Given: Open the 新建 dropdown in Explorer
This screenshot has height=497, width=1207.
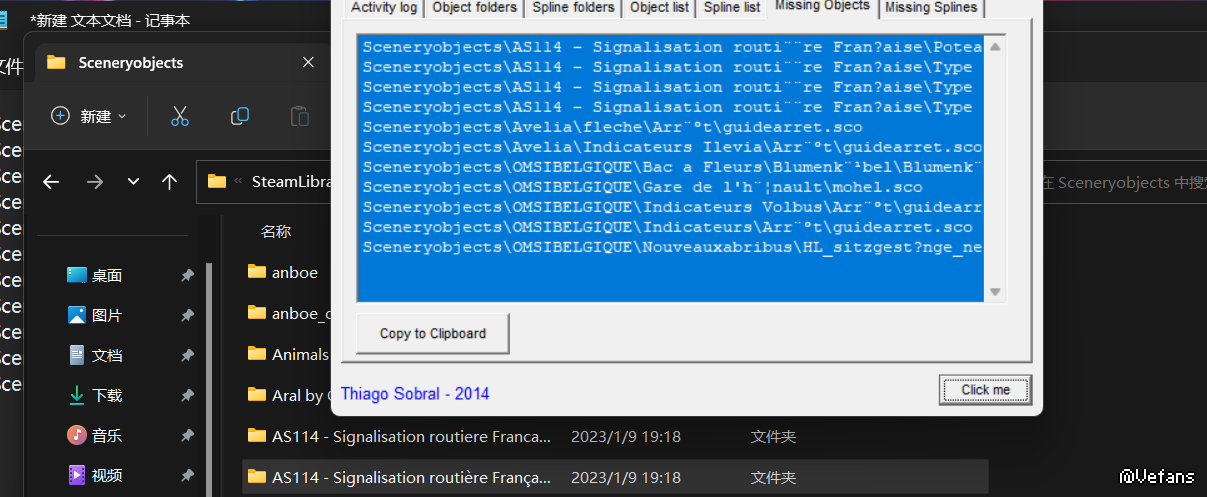Looking at the screenshot, I should (x=89, y=116).
